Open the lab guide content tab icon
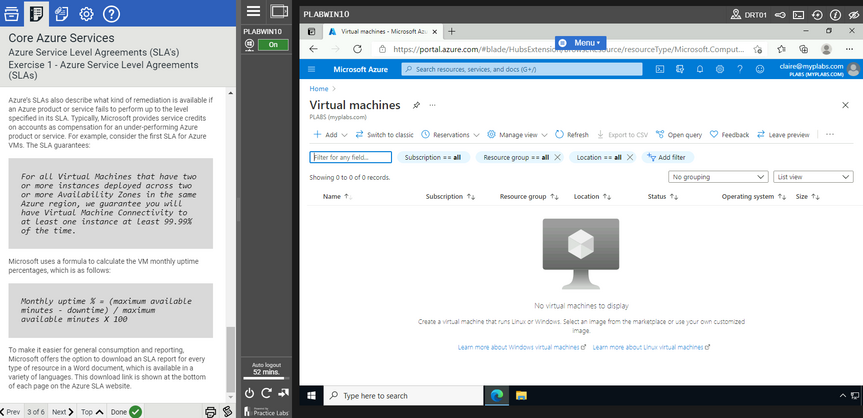Screen dimensions: 863x418 click(37, 13)
